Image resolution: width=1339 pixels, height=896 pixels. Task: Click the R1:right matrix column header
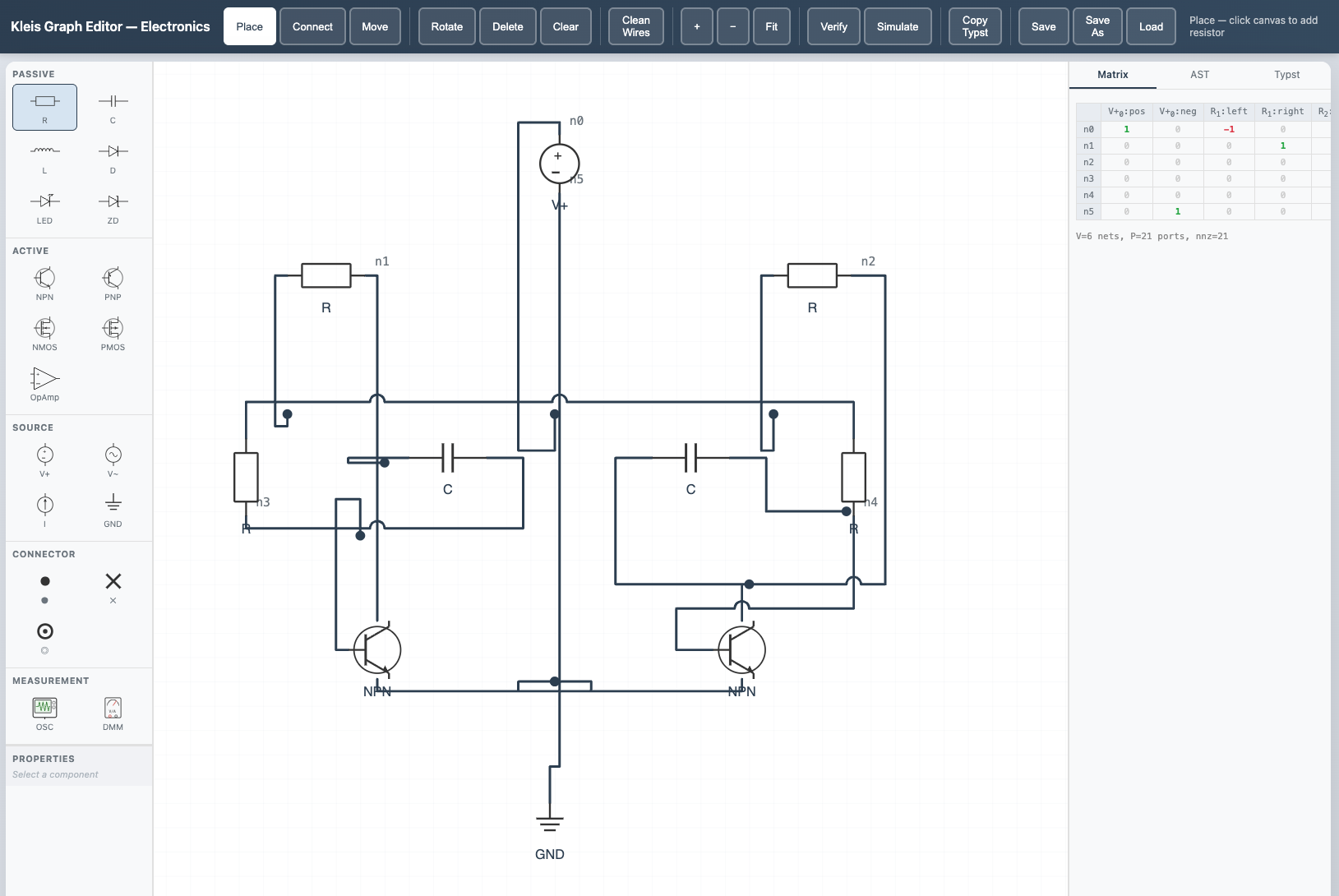(x=1283, y=112)
